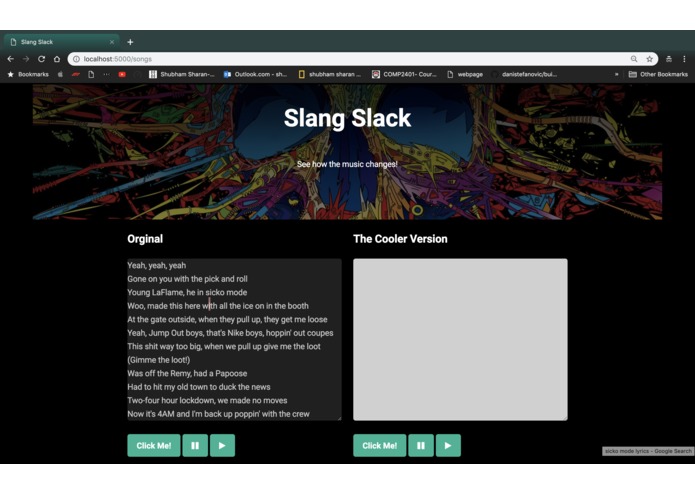Open the red Formula 1 bookmark

[76, 74]
